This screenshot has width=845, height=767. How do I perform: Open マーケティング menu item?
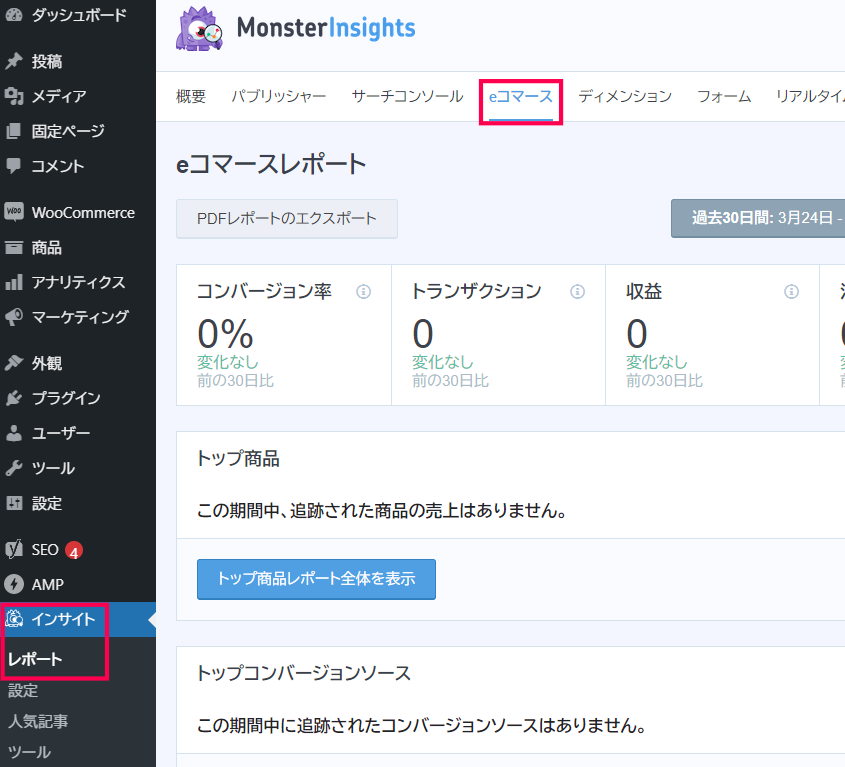coord(80,317)
